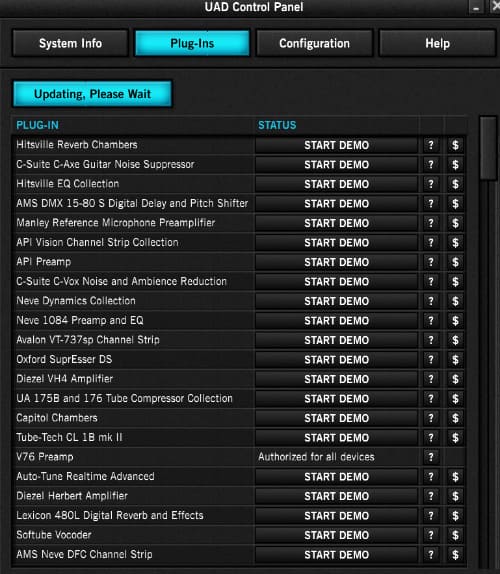Open help for Avalon VT-737sp Channel Strip
Image resolution: width=500 pixels, height=574 pixels.
(x=431, y=340)
